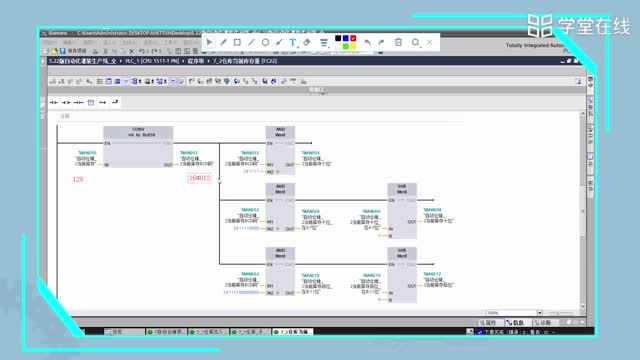
Task: Close the branch in the network
Action: point(115,102)
